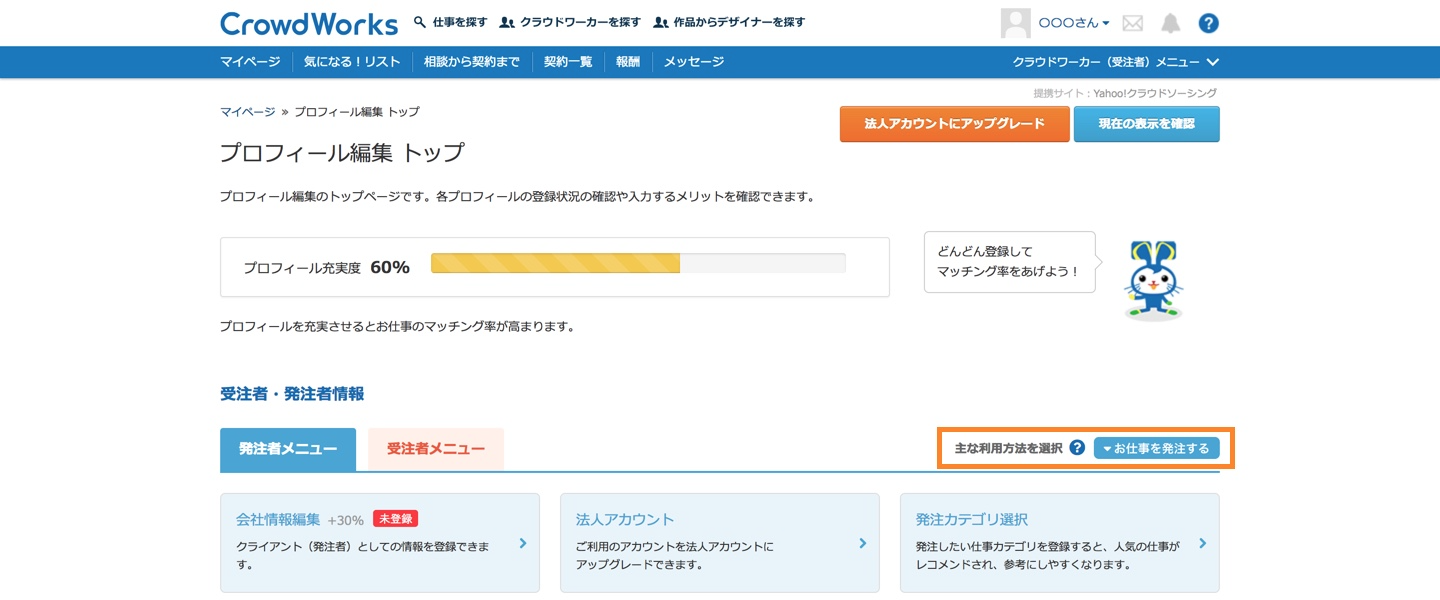Click the profile completeness progress bar
1440x600 pixels.
point(638,264)
